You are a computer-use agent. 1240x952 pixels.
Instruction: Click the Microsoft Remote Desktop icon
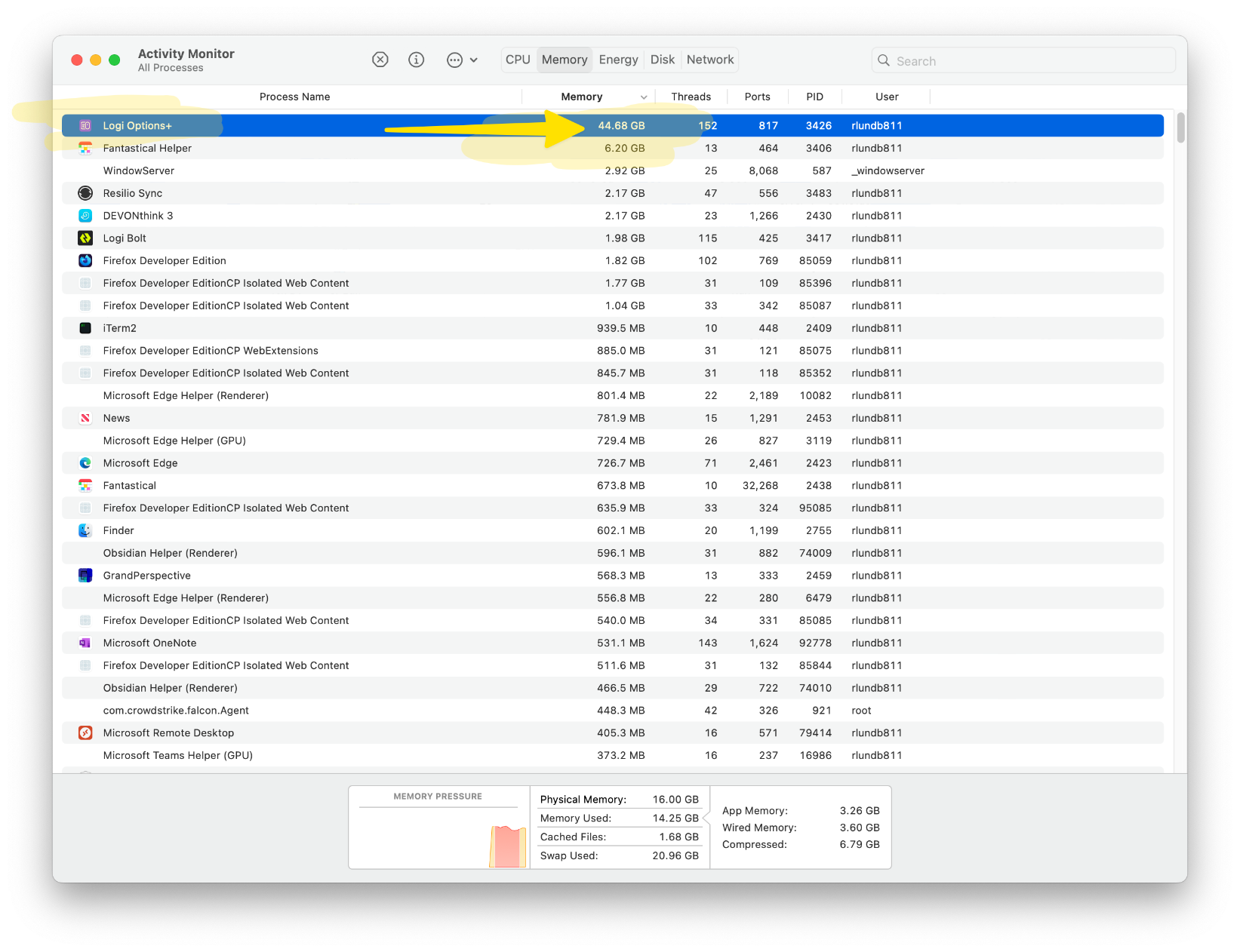85,733
